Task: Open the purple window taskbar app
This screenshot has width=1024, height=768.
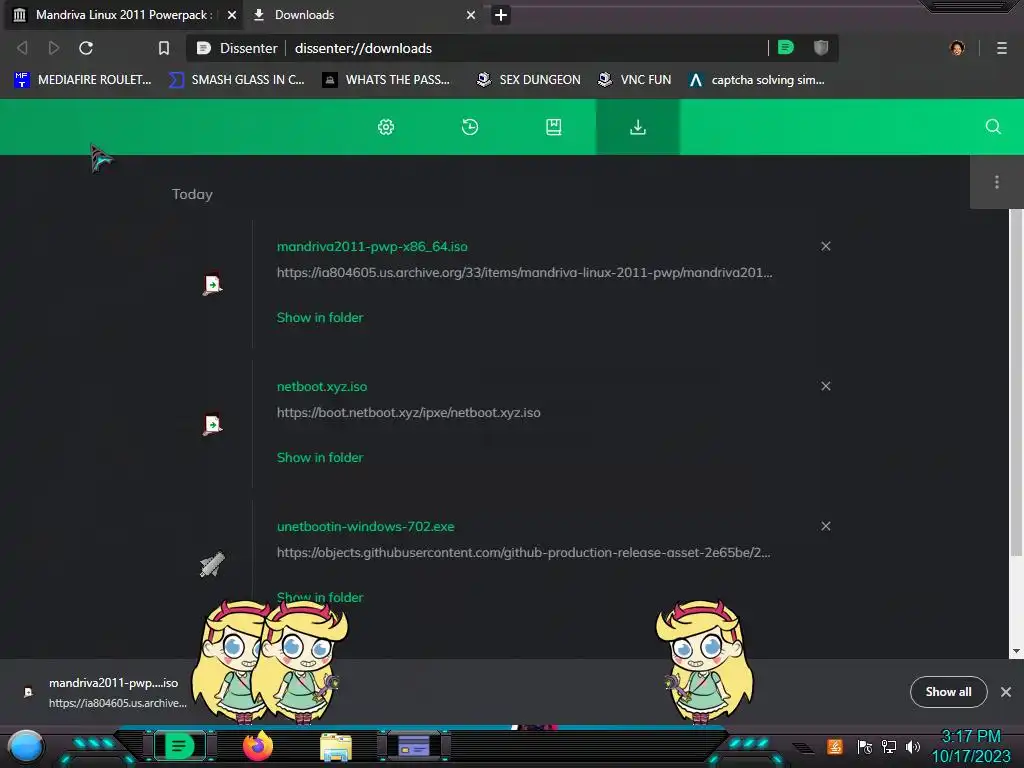Action: coord(414,746)
